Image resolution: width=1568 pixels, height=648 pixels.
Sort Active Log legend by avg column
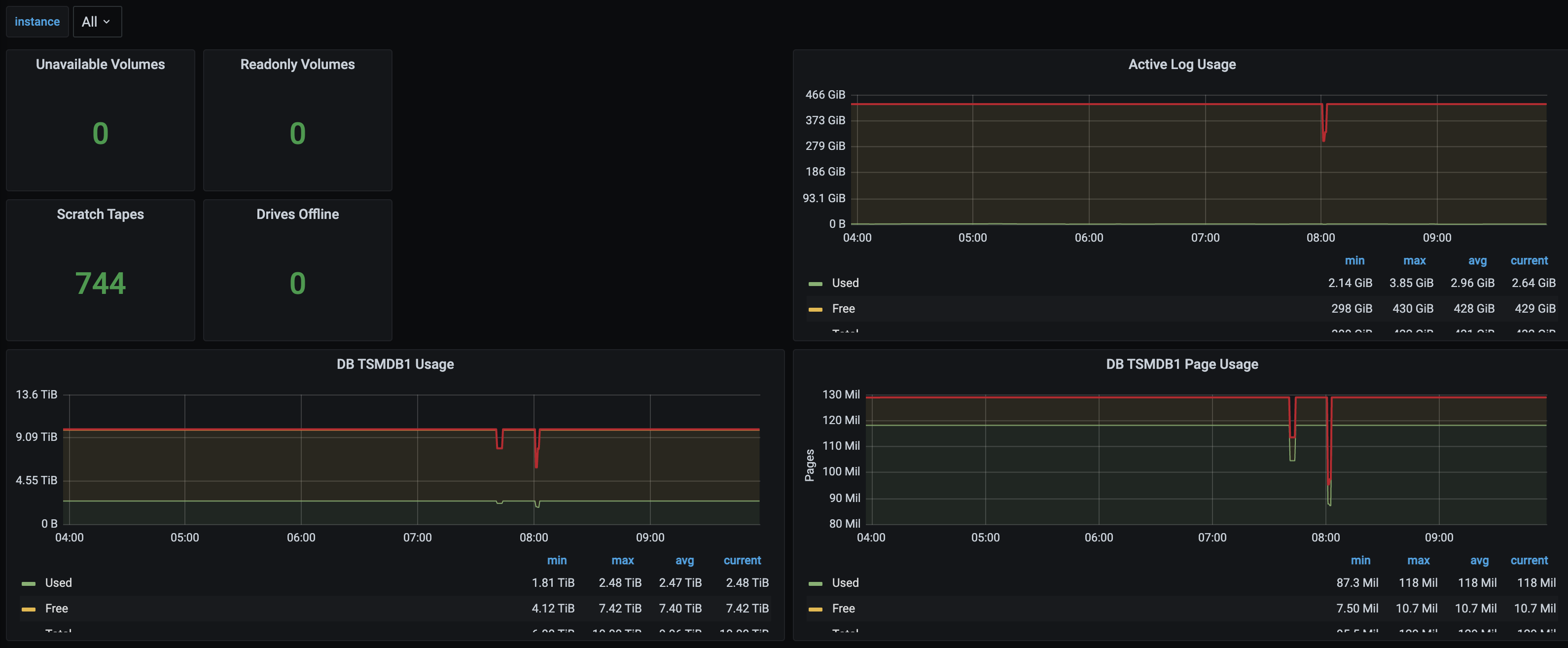tap(1477, 261)
